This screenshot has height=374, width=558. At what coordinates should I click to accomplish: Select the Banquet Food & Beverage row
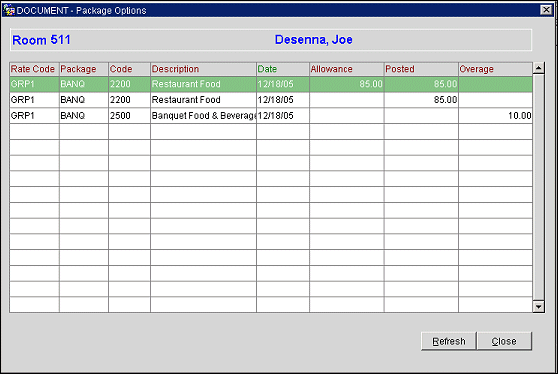coord(271,116)
